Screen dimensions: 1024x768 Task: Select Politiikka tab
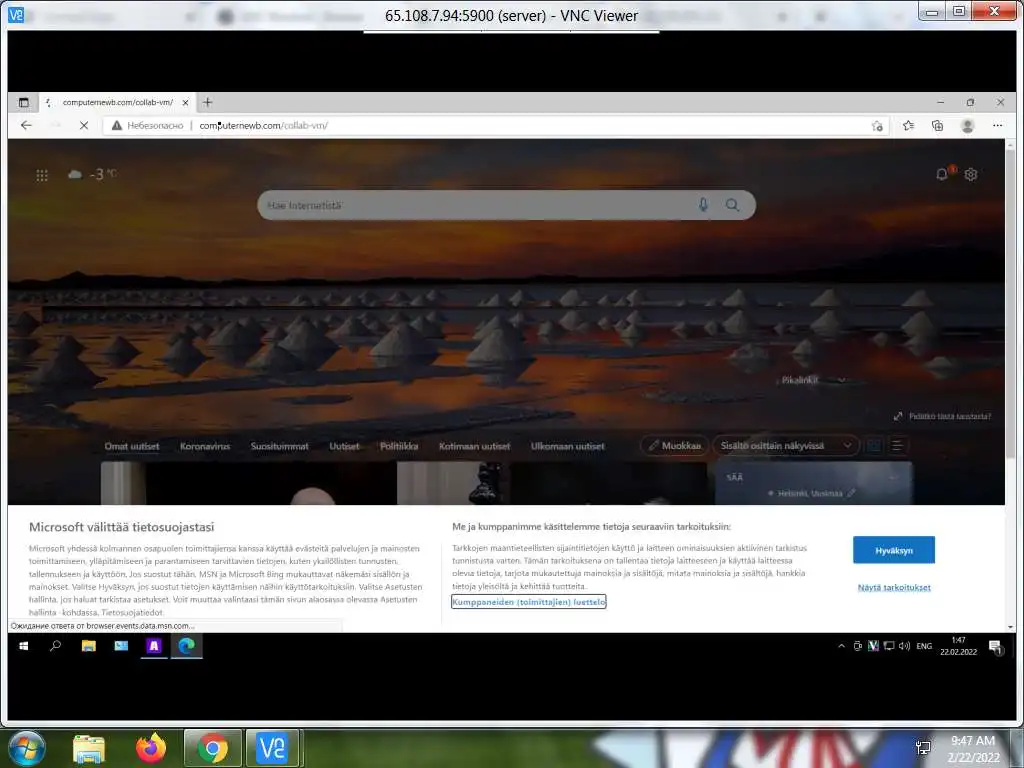pos(399,446)
